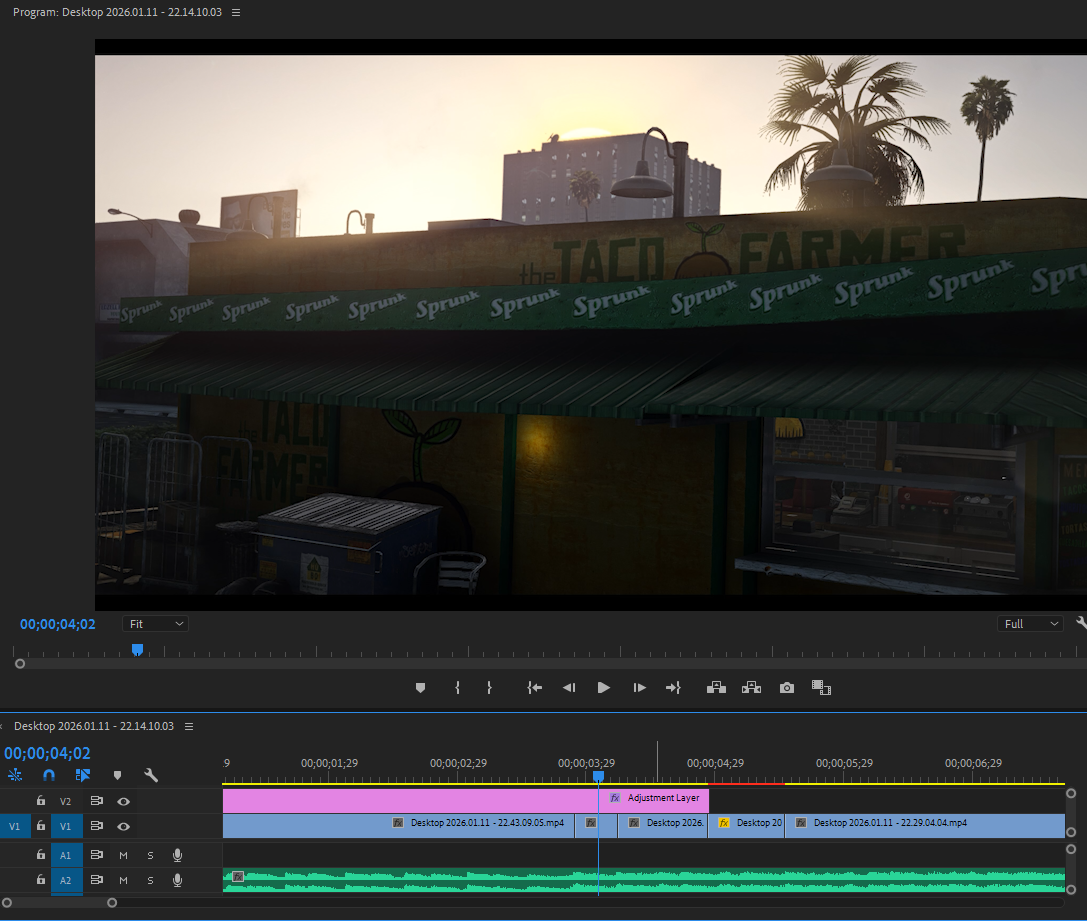1087x921 pixels.
Task: Mute audio track A2
Action: tap(123, 880)
